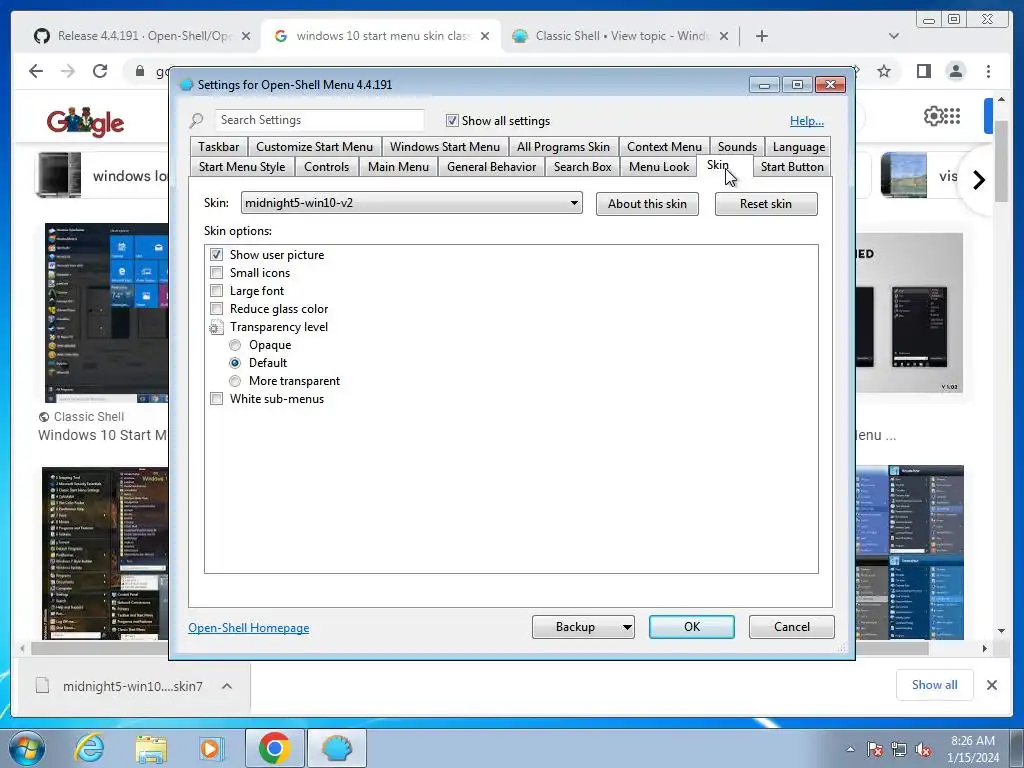Switch to Context Menu tab
Image resolution: width=1024 pixels, height=768 pixels.
(664, 147)
